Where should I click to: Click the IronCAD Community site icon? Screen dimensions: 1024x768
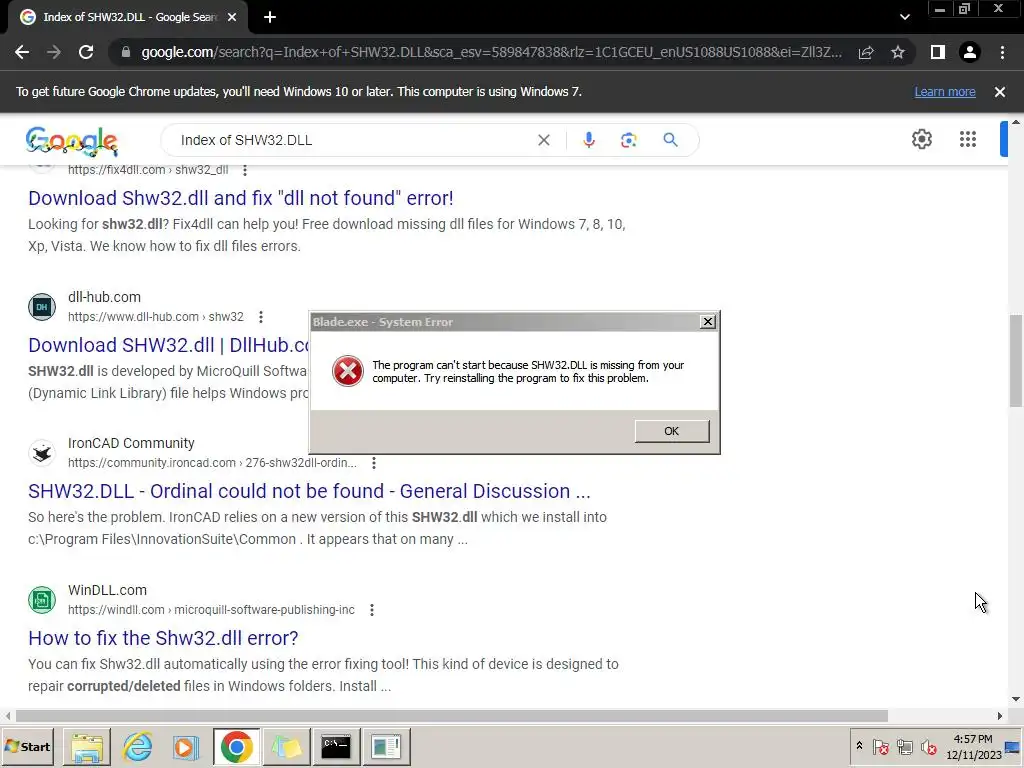42,453
